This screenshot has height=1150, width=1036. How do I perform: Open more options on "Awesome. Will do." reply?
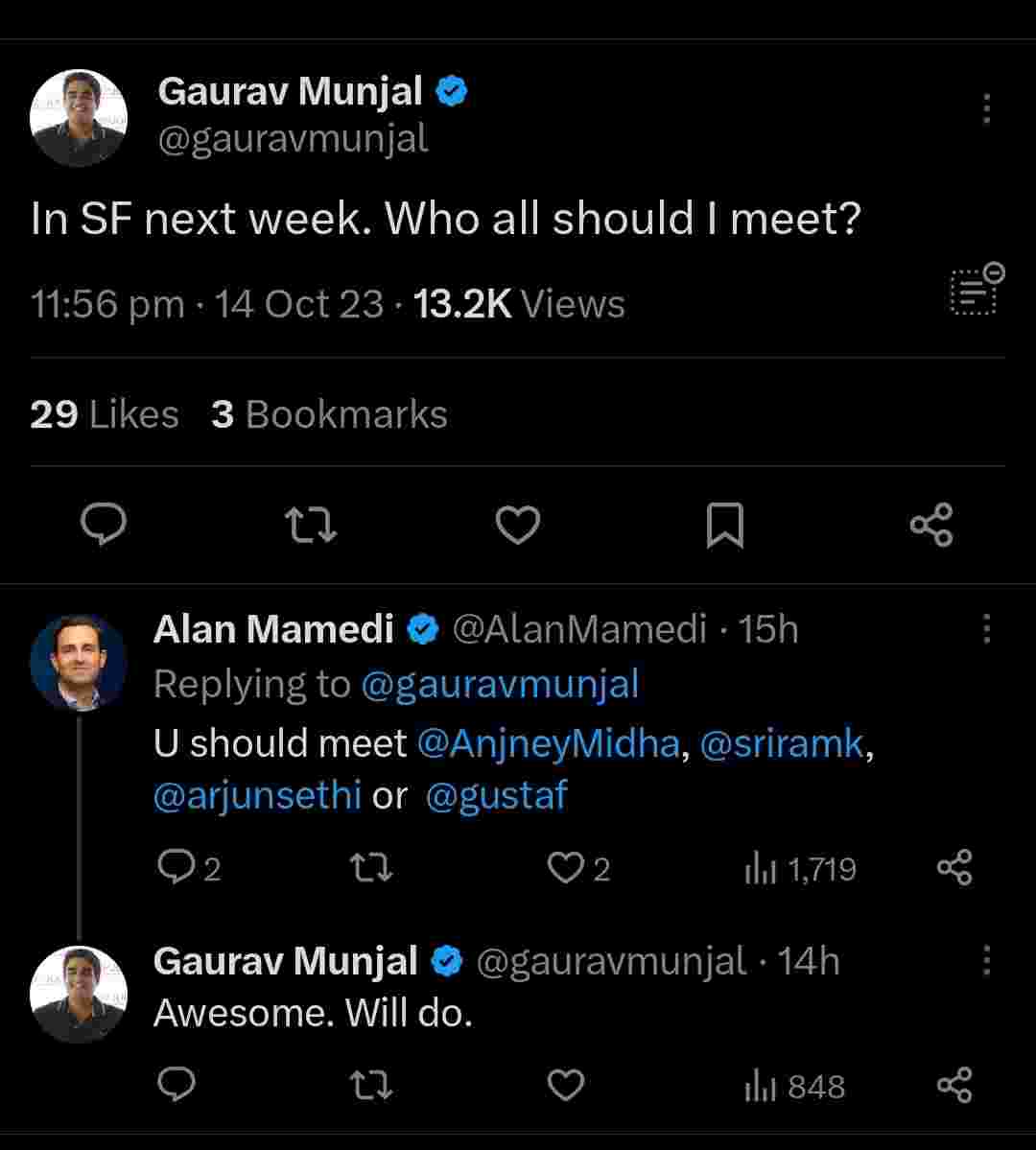(986, 960)
